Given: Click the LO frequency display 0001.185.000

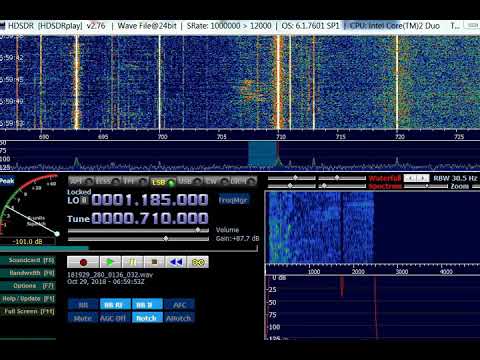Looking at the screenshot, I should coord(150,200).
